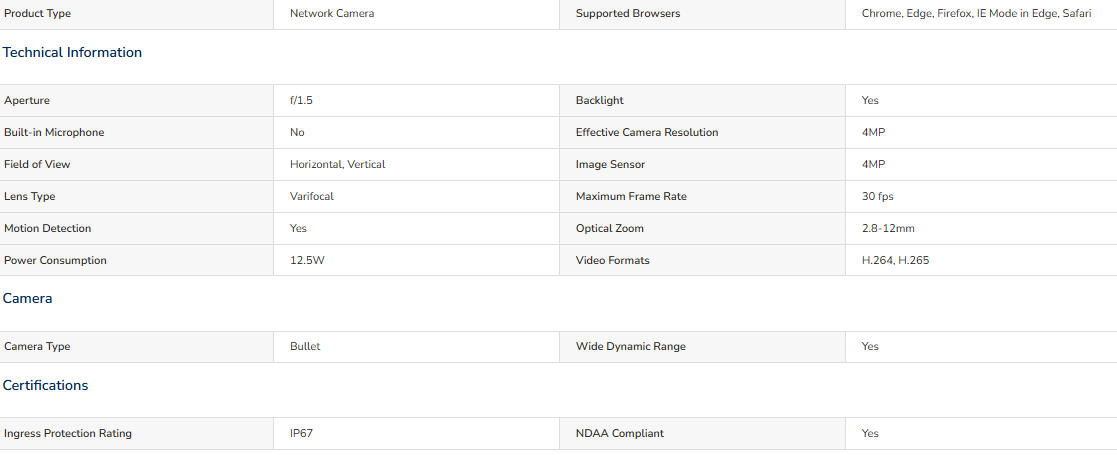This screenshot has width=1117, height=455.
Task: Click the IP67 ingress rating value
Action: pos(301,434)
